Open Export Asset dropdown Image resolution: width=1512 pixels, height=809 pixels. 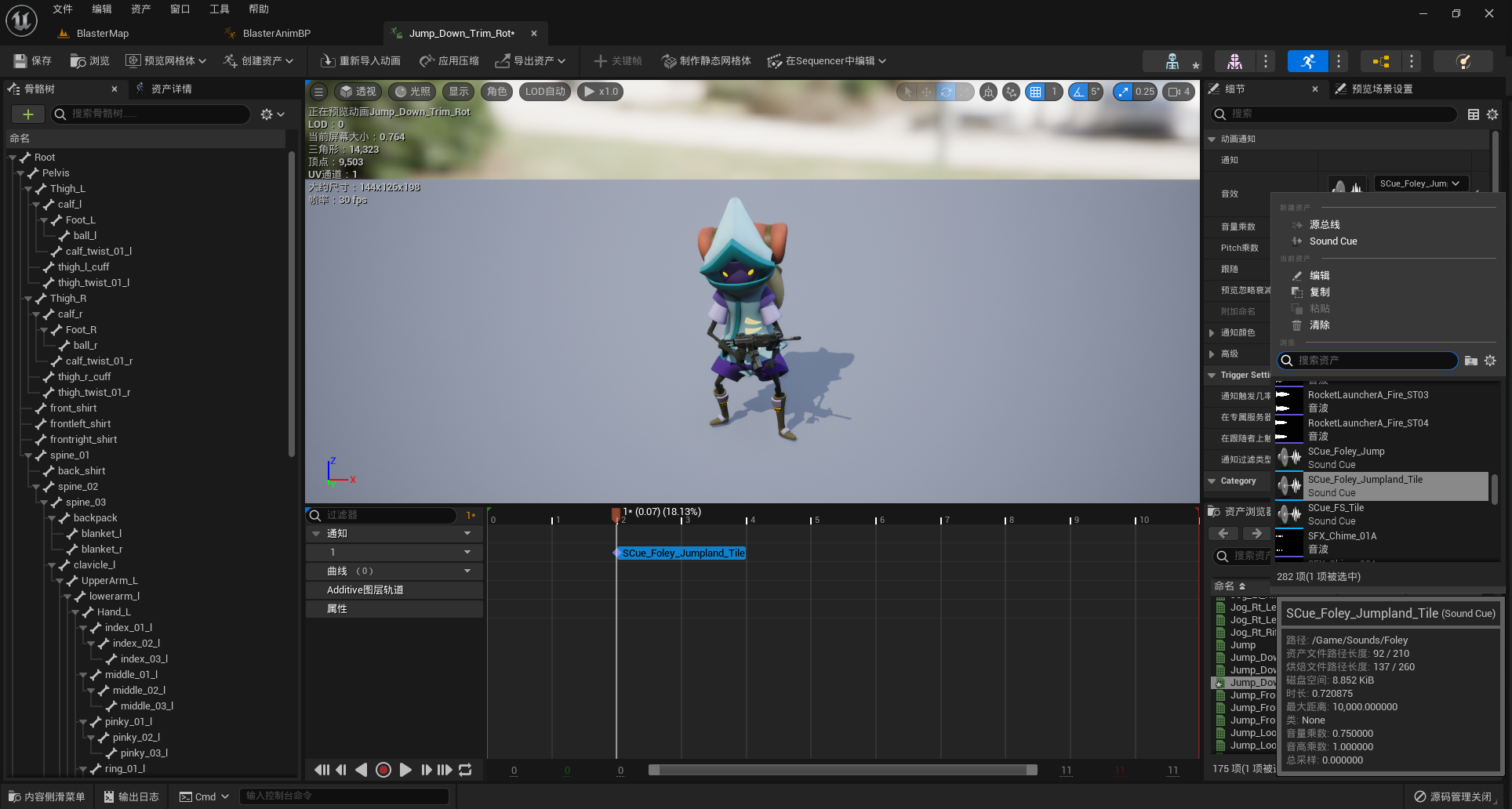click(x=530, y=60)
